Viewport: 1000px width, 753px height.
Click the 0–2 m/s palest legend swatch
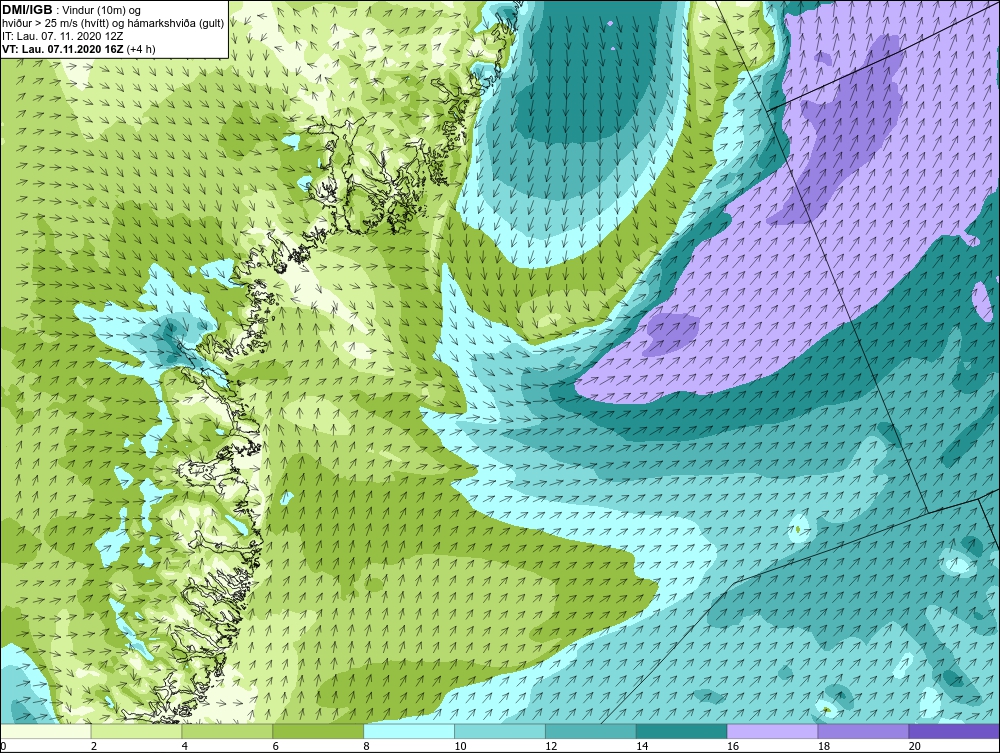coord(46,731)
